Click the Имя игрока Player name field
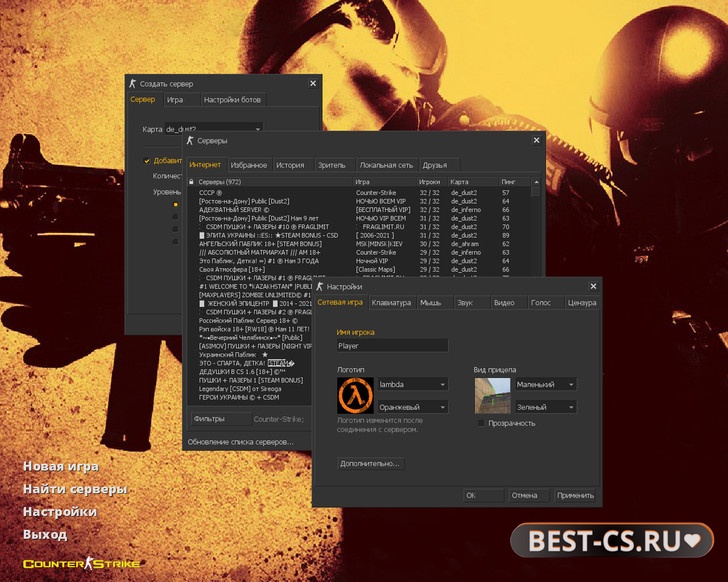The image size is (728, 582). pyautogui.click(x=392, y=346)
